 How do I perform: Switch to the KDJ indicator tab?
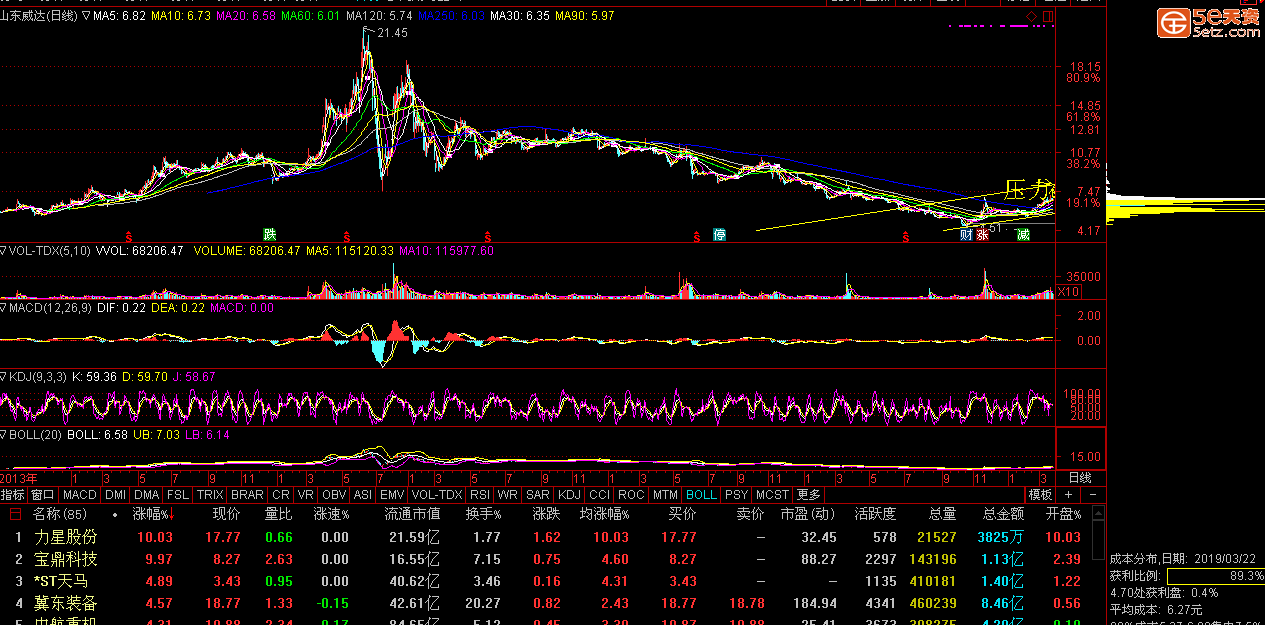pos(569,494)
